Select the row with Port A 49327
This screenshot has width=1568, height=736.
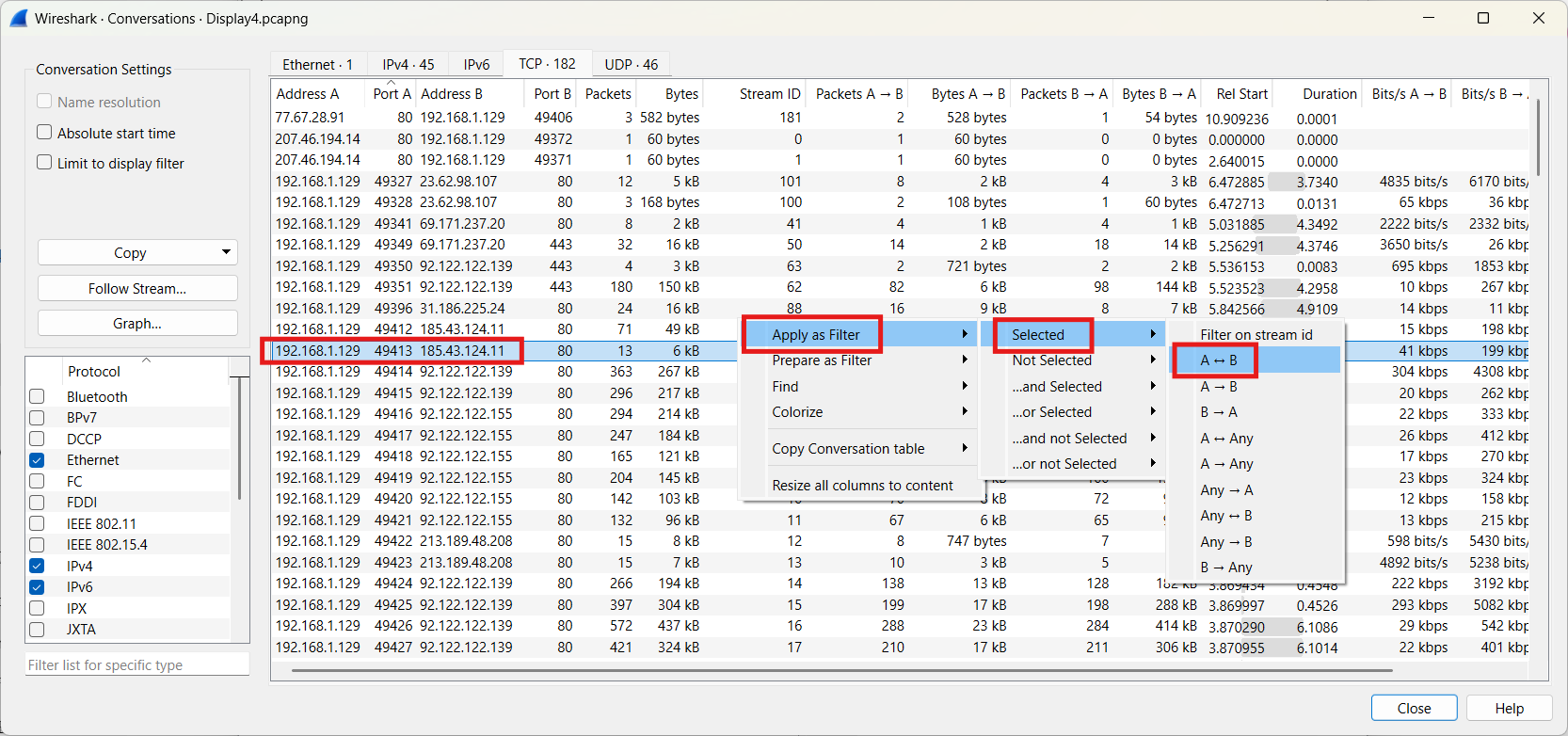(899, 181)
